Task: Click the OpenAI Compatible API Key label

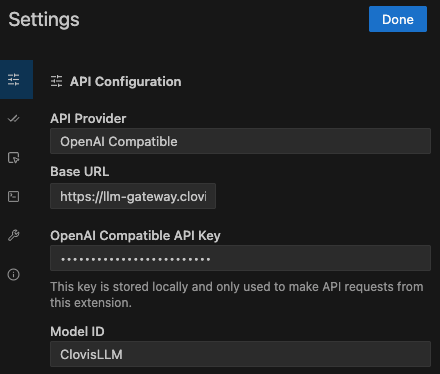Action: click(135, 236)
